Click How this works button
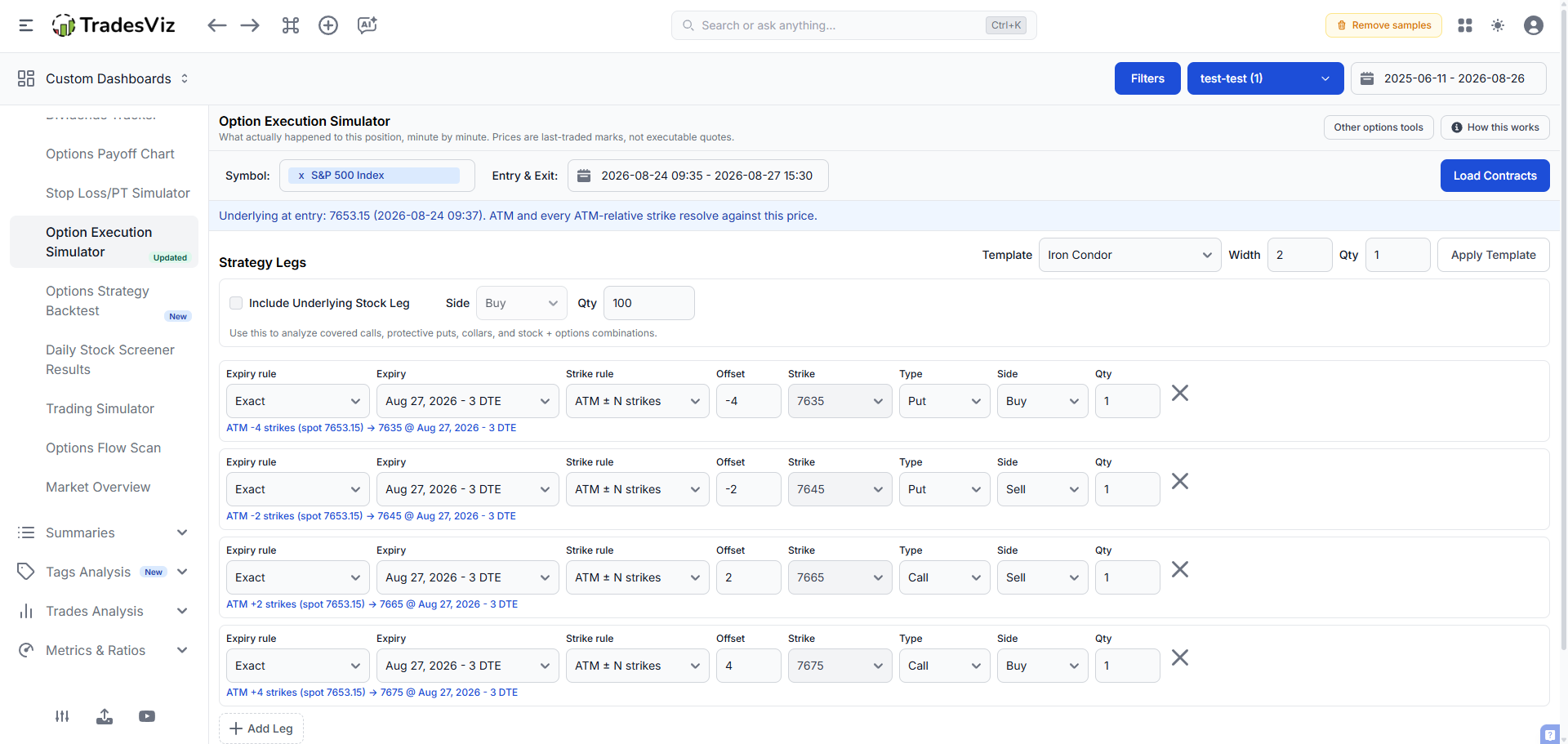 [1494, 127]
